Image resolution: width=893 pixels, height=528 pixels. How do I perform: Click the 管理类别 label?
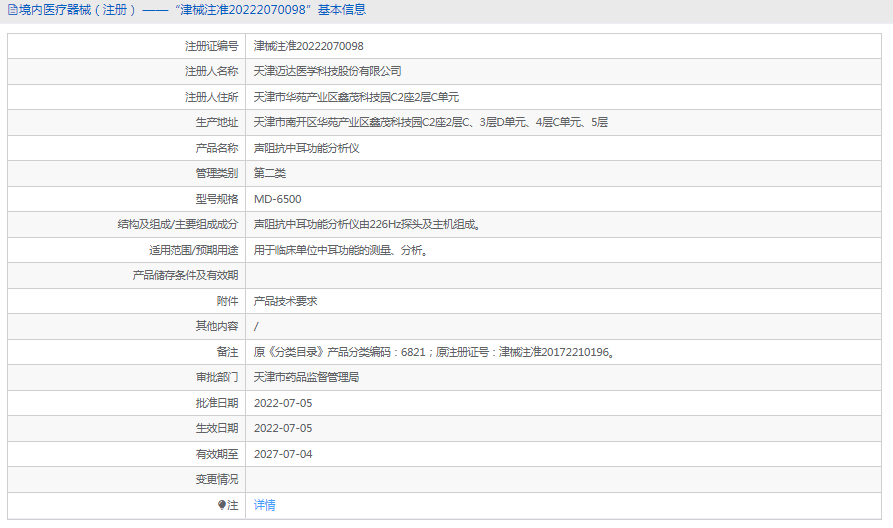(216, 173)
